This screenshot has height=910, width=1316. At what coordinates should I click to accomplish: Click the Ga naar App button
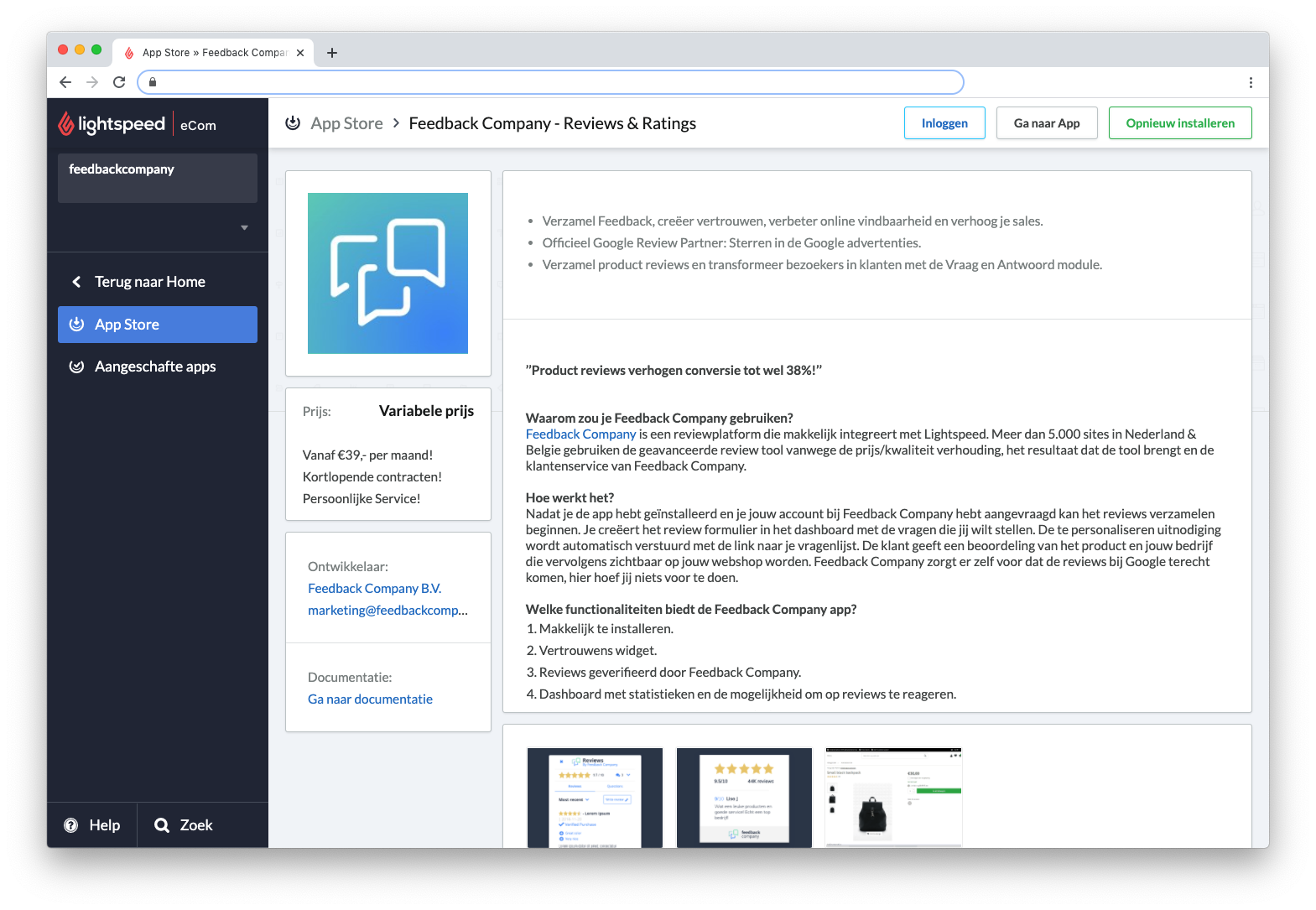[1047, 123]
